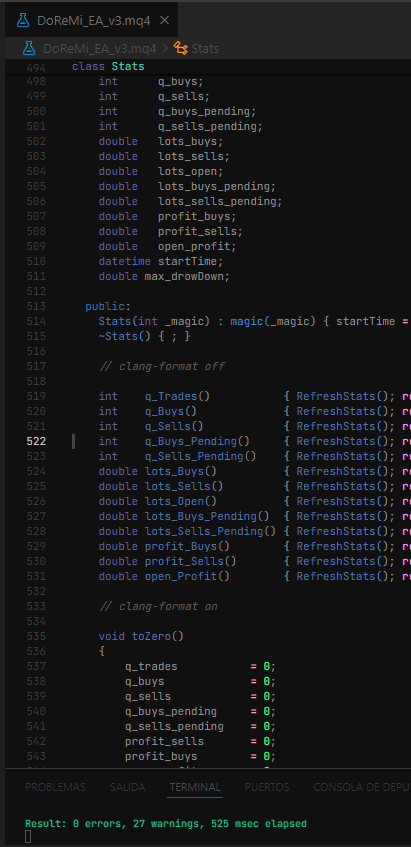411x847 pixels.
Task: Click the 'public:' access specifier
Action: pyautogui.click(x=108, y=306)
